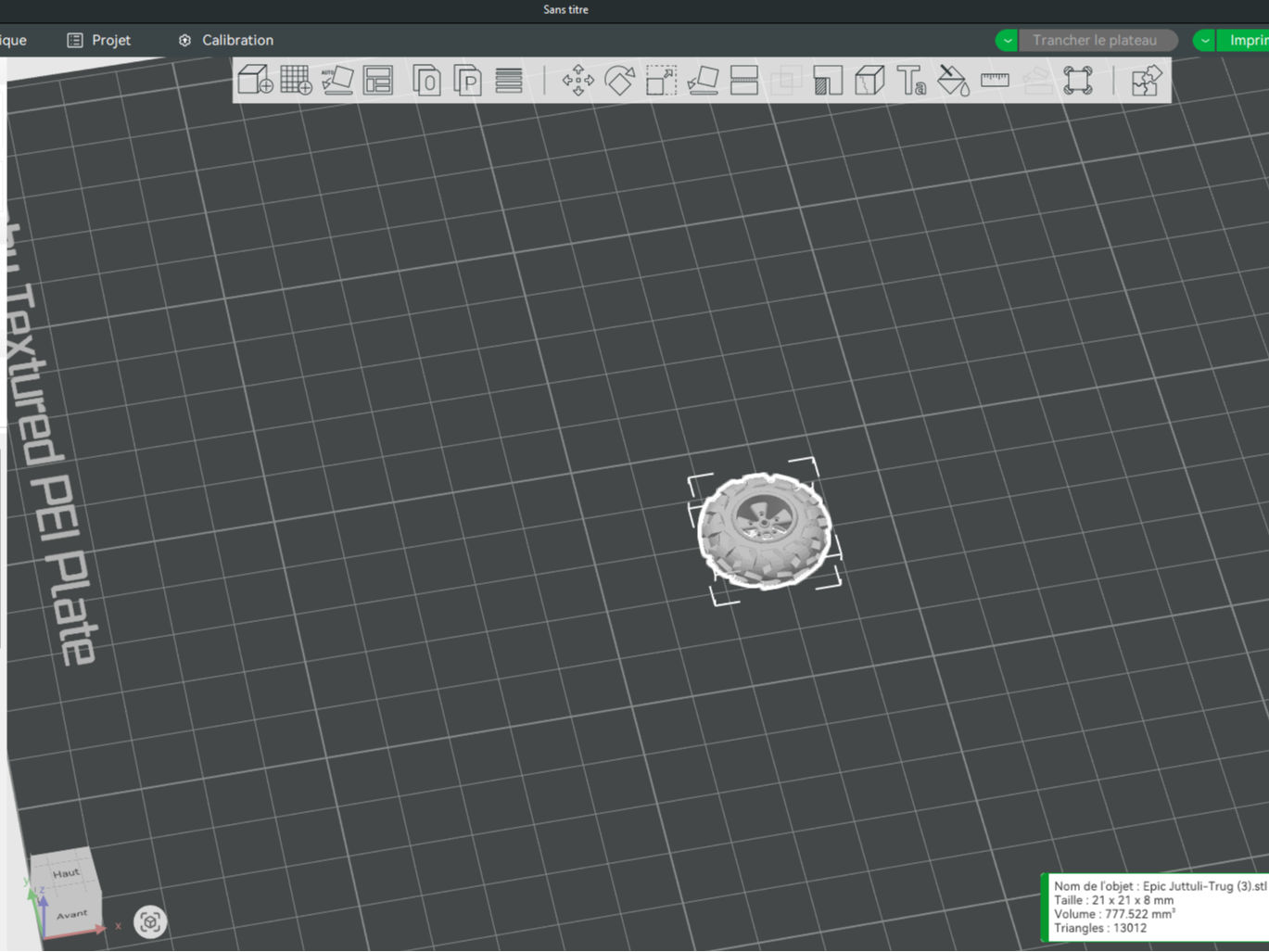Toggle perspective view icon near view cube

[150, 921]
